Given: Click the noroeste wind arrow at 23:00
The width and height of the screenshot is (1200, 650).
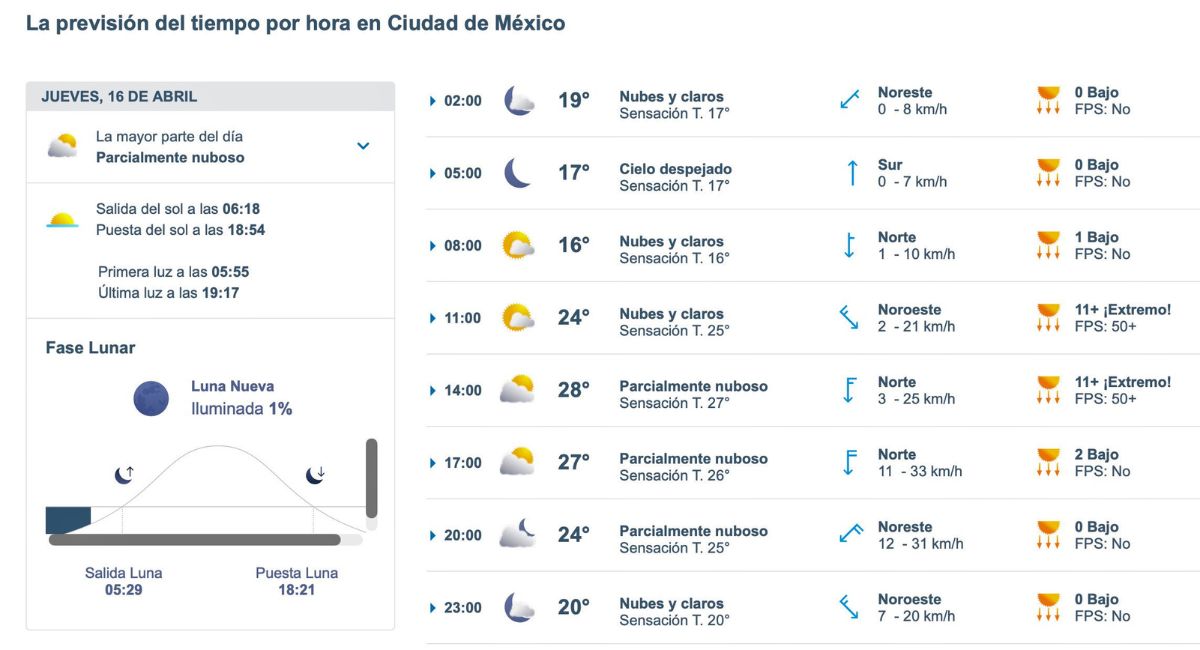Looking at the screenshot, I should pyautogui.click(x=849, y=606).
